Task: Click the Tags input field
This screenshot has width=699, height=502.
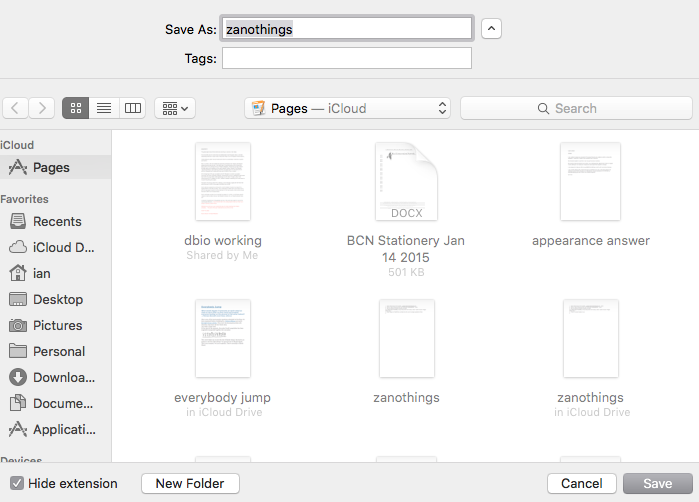Action: click(x=347, y=58)
